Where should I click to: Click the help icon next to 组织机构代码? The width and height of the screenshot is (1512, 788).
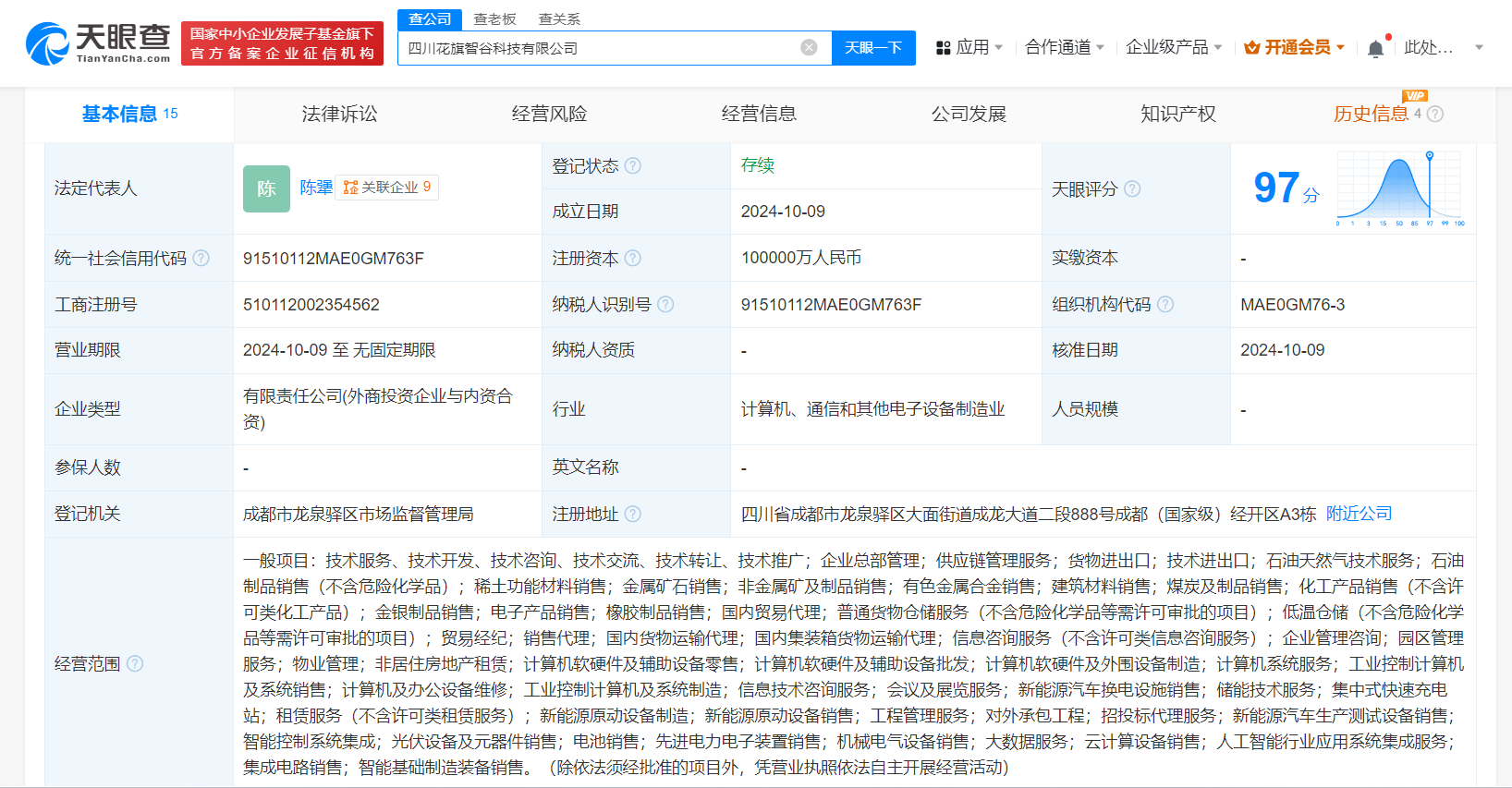click(x=1165, y=304)
